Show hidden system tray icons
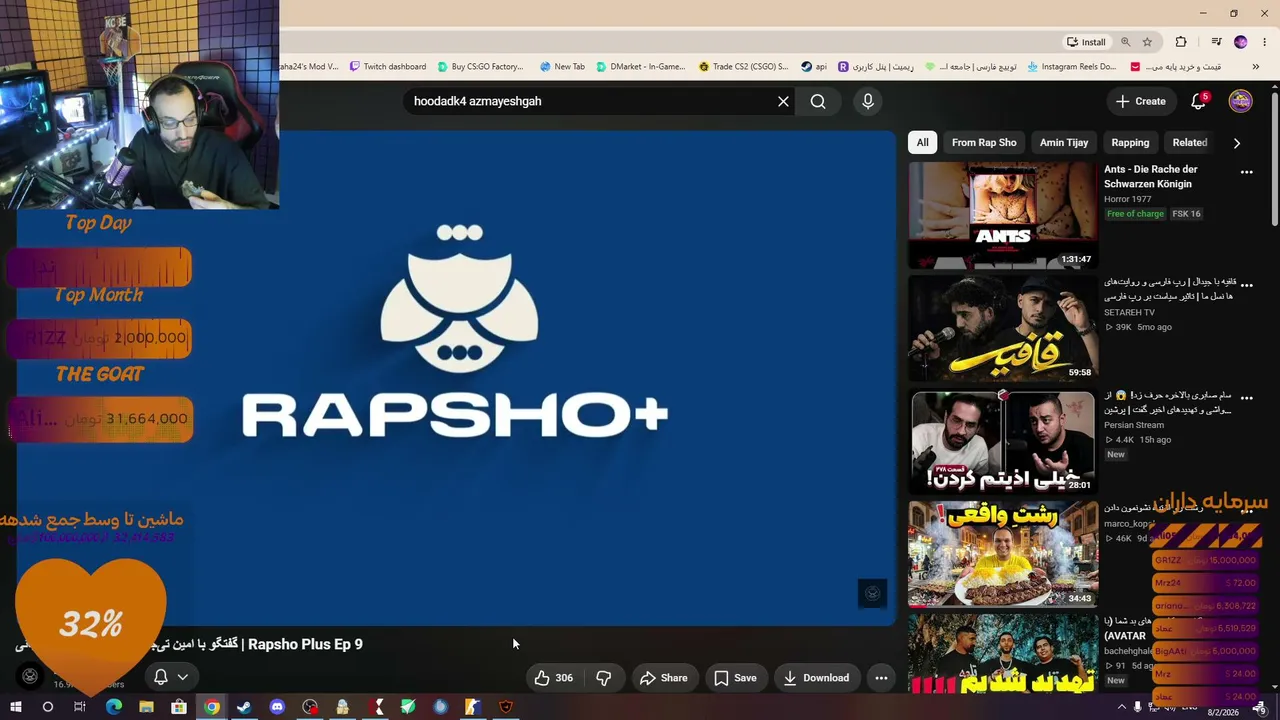The image size is (1280, 720). (x=1121, y=707)
